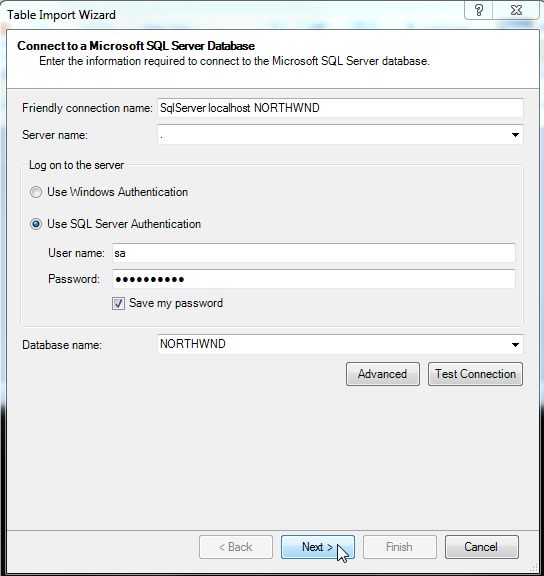This screenshot has width=544, height=576.
Task: Click the greyed-out Finish button
Action: (x=400, y=547)
